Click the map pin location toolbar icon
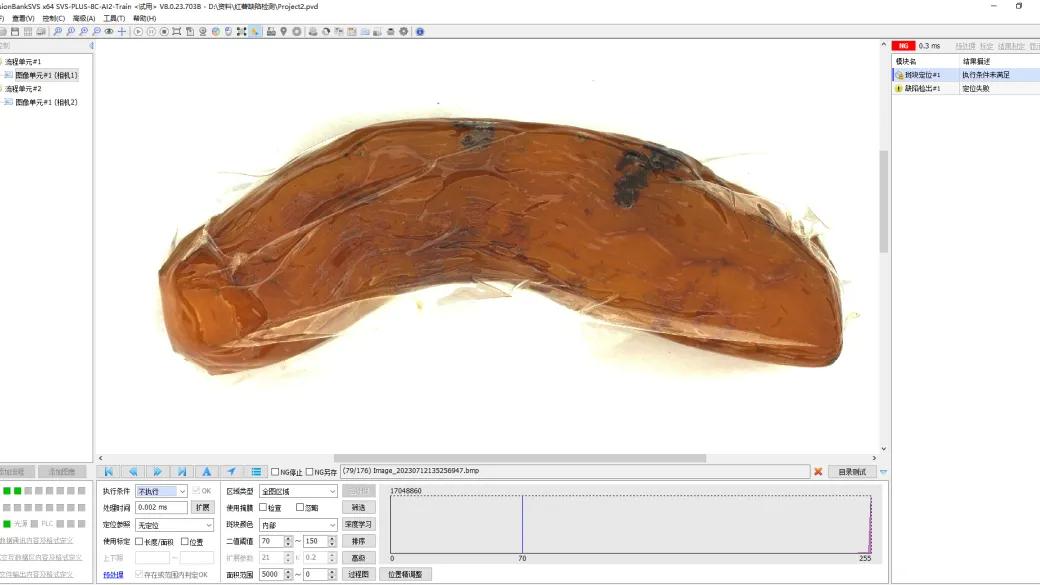The height and width of the screenshot is (585, 1040). click(283, 31)
